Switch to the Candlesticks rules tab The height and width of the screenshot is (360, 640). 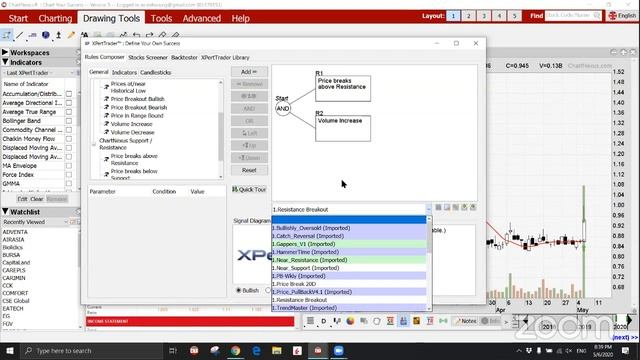156,72
